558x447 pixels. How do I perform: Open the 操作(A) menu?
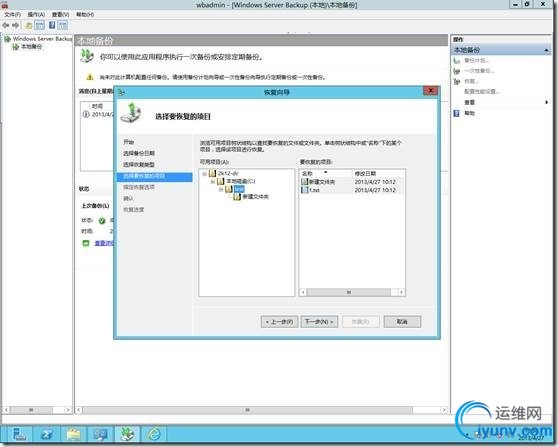click(36, 15)
